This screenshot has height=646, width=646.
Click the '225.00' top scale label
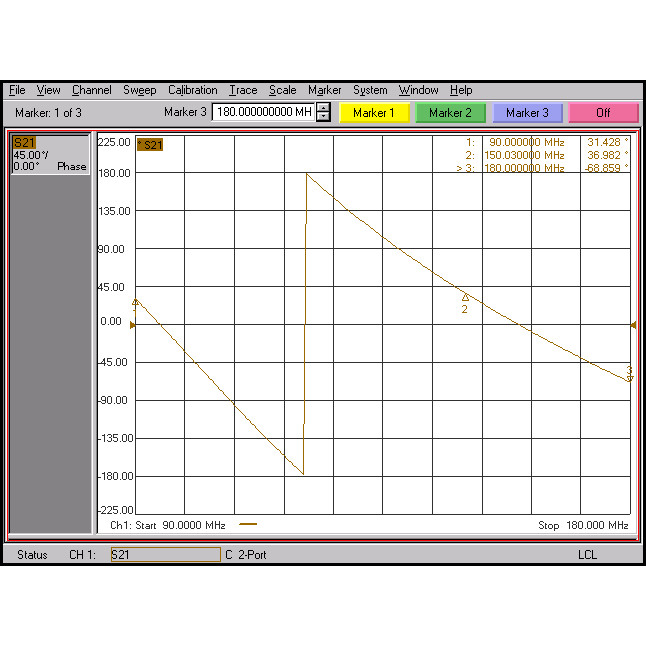tap(114, 142)
